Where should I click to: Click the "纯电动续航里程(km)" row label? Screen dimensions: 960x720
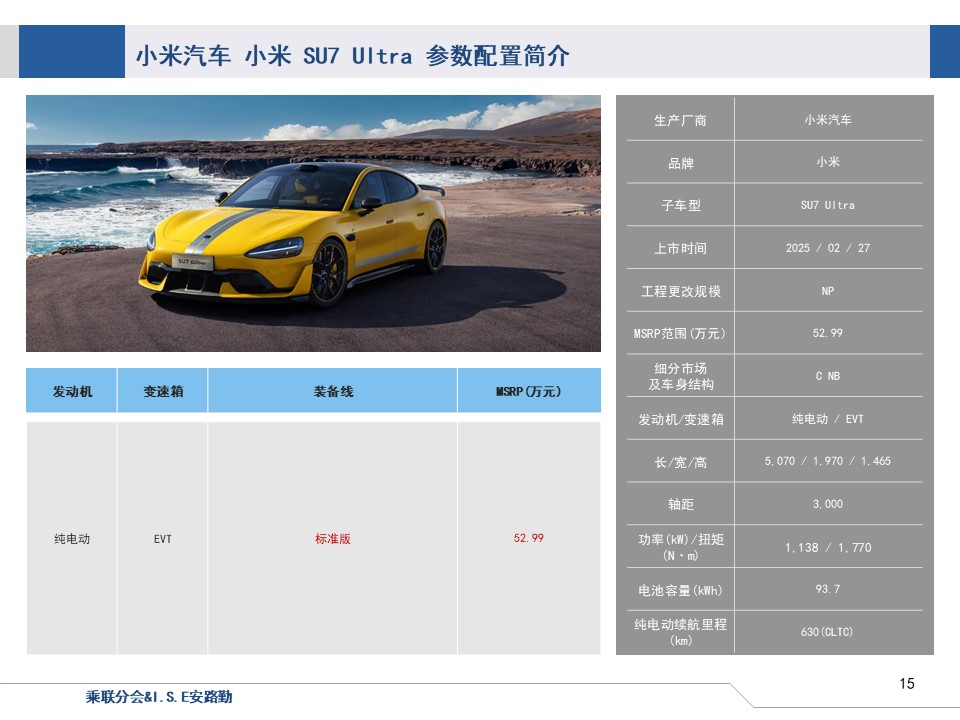coord(680,632)
